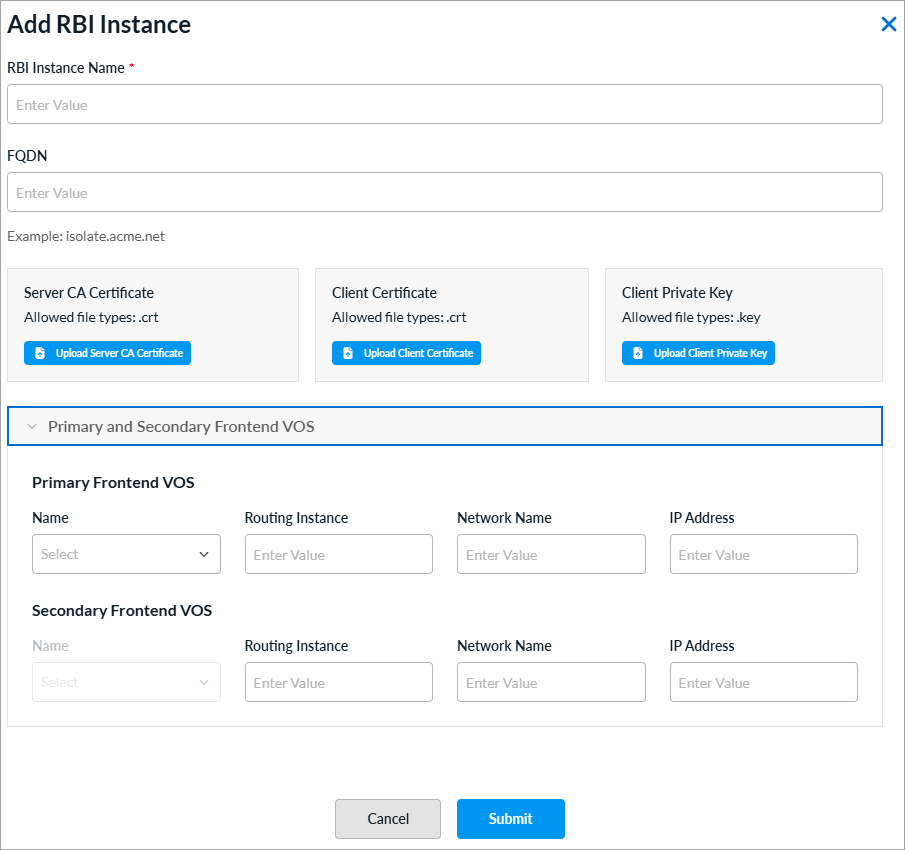Upload a Client Certificate
This screenshot has height=850, width=905.
[406, 352]
